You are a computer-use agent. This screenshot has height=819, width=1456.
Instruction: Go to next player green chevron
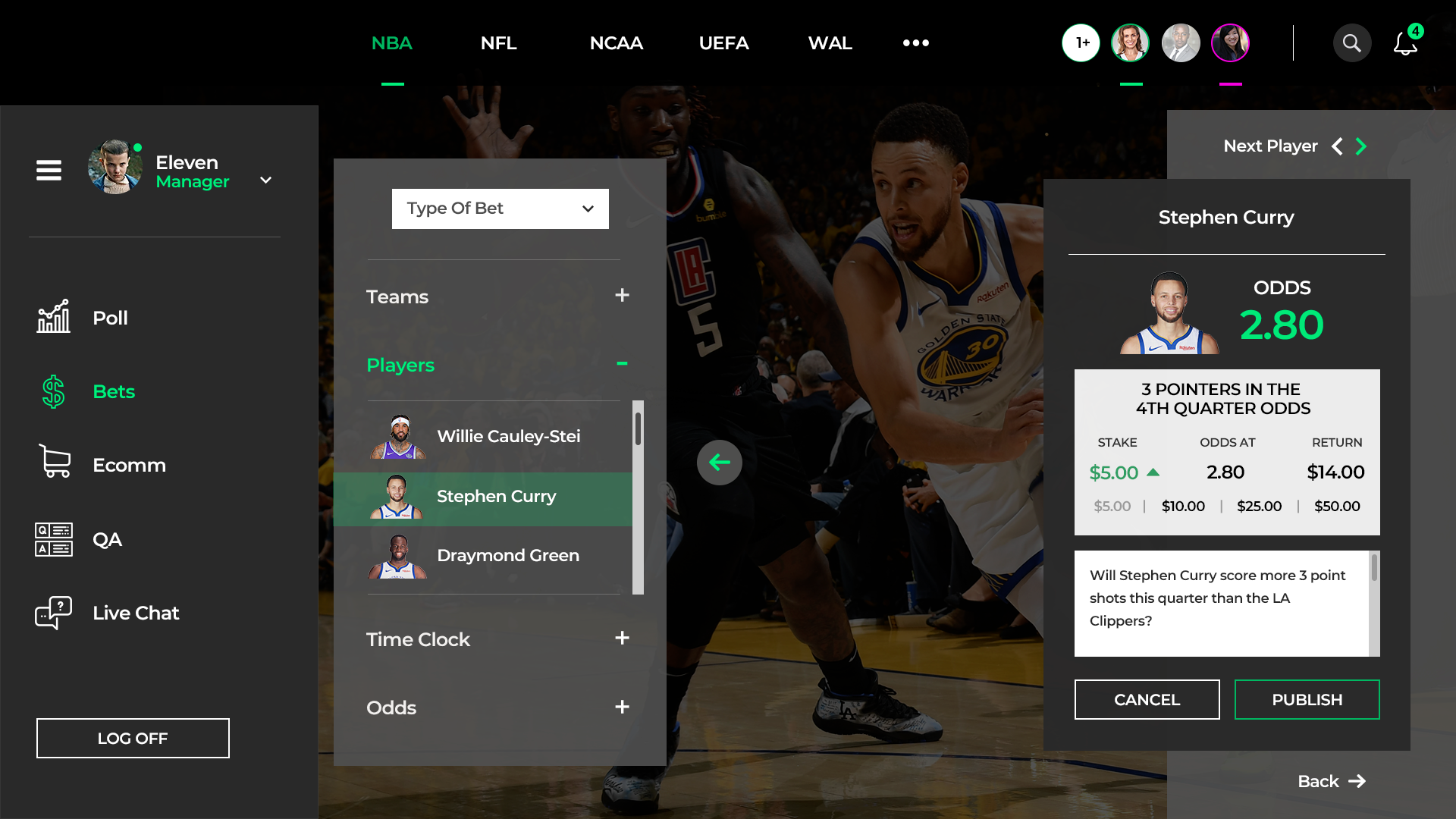[1361, 146]
